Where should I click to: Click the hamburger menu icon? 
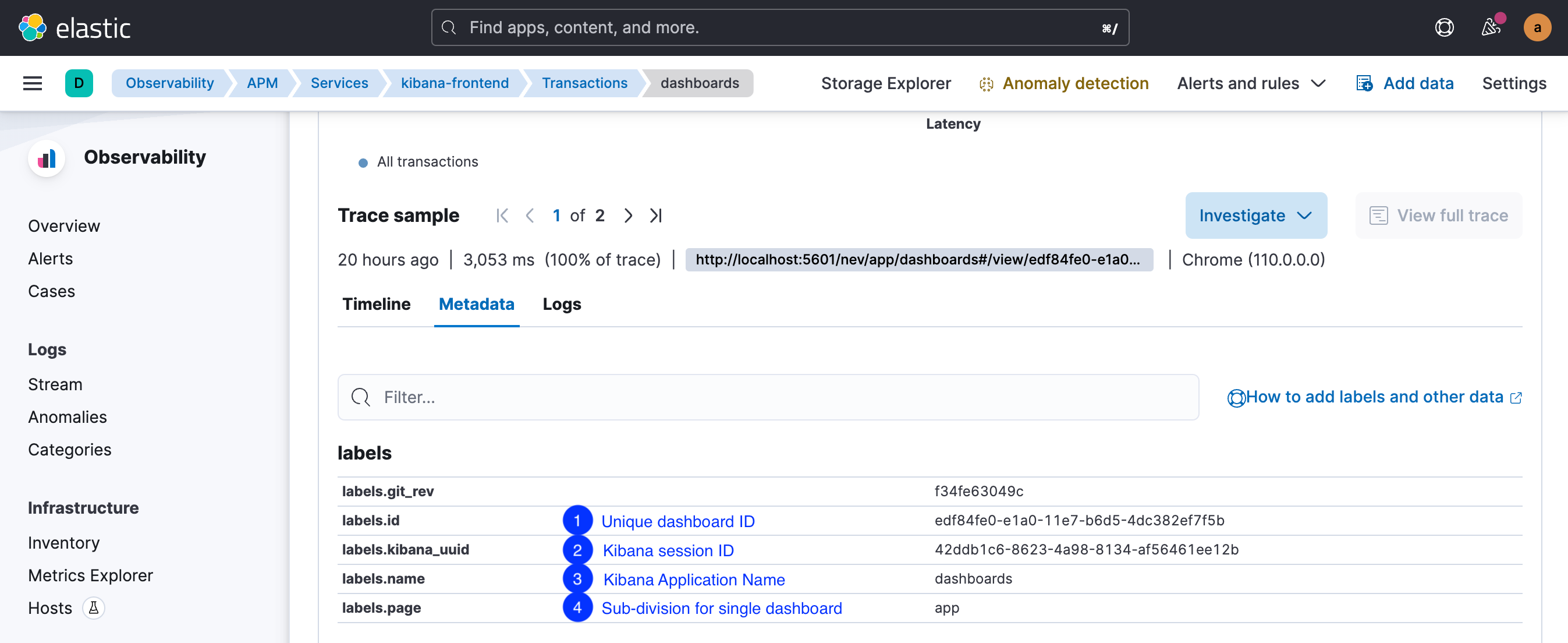33,82
